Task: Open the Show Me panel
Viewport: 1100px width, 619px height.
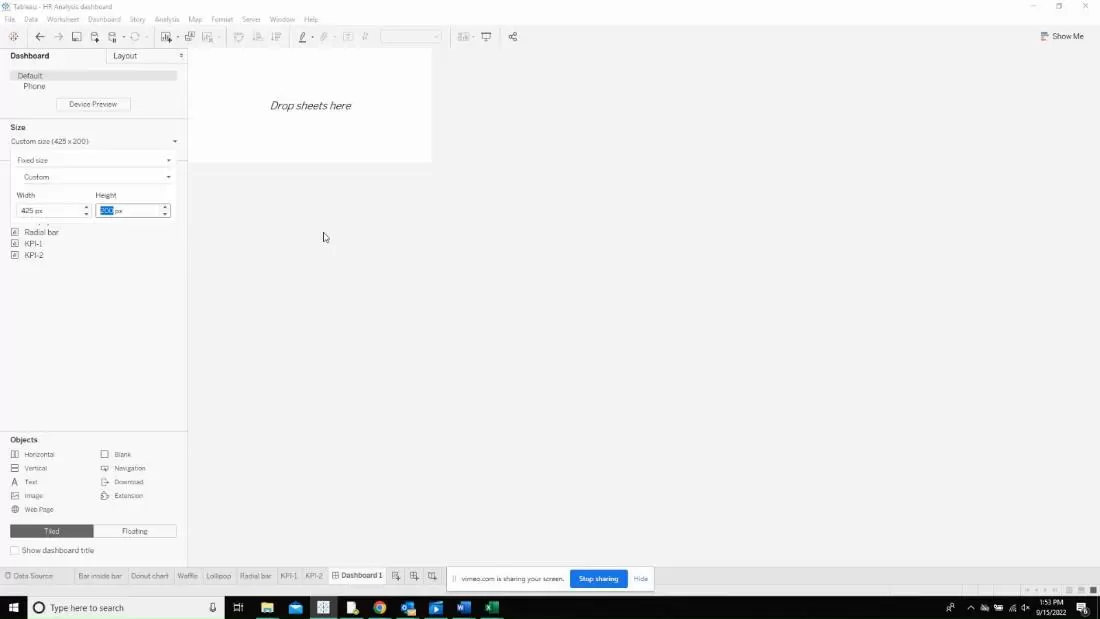Action: tap(1062, 36)
